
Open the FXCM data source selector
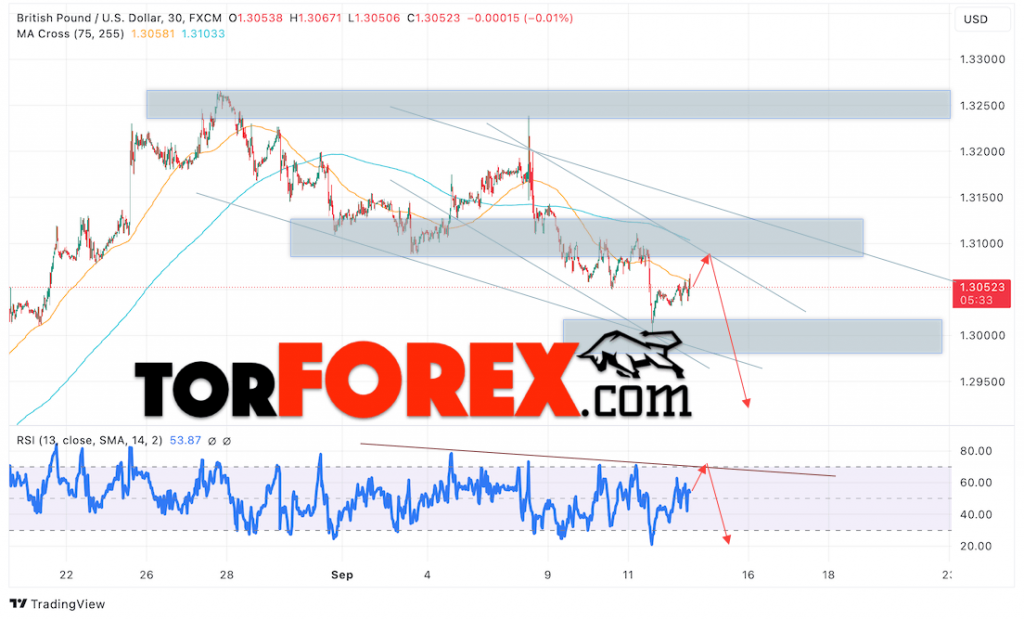pos(205,17)
